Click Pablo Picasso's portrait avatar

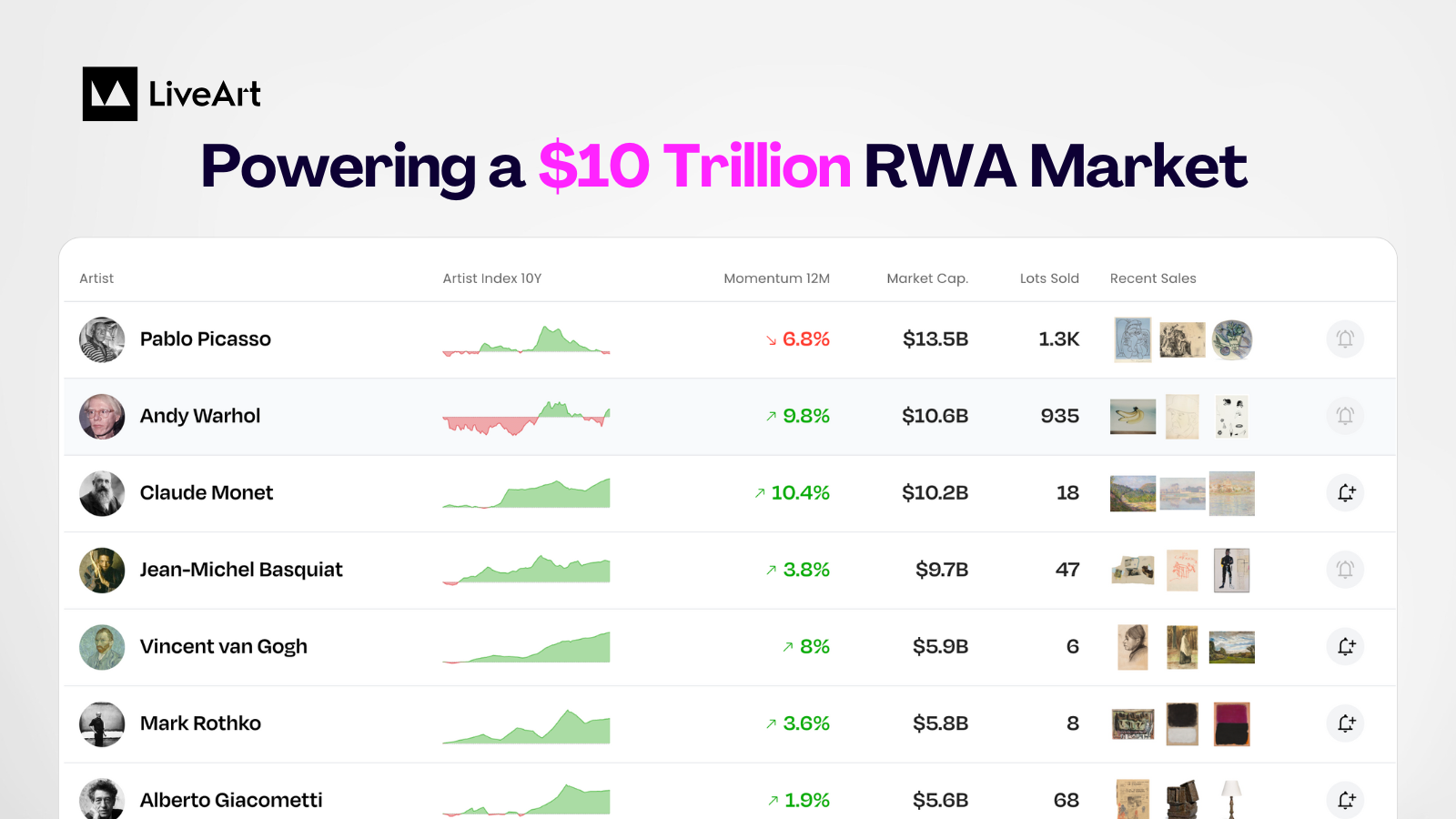(x=102, y=339)
